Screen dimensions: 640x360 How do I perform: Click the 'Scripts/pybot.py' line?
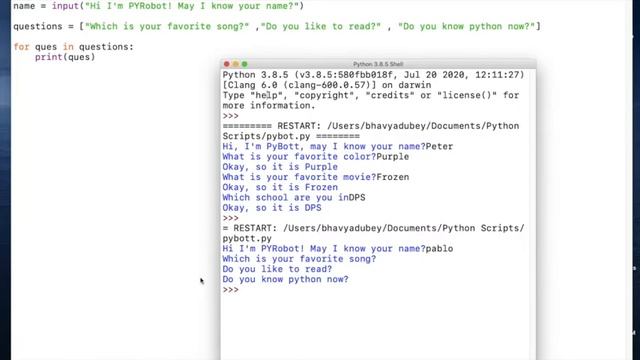pyautogui.click(x=291, y=136)
